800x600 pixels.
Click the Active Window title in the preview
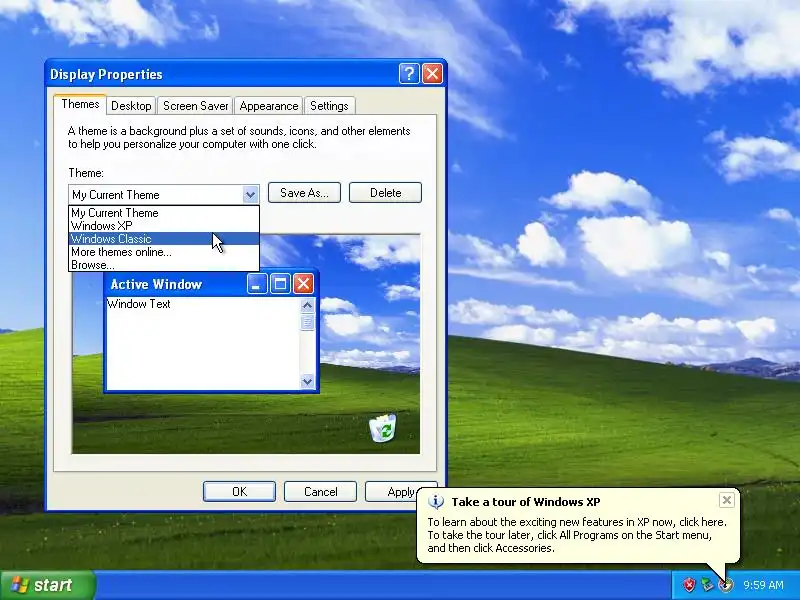coord(156,284)
